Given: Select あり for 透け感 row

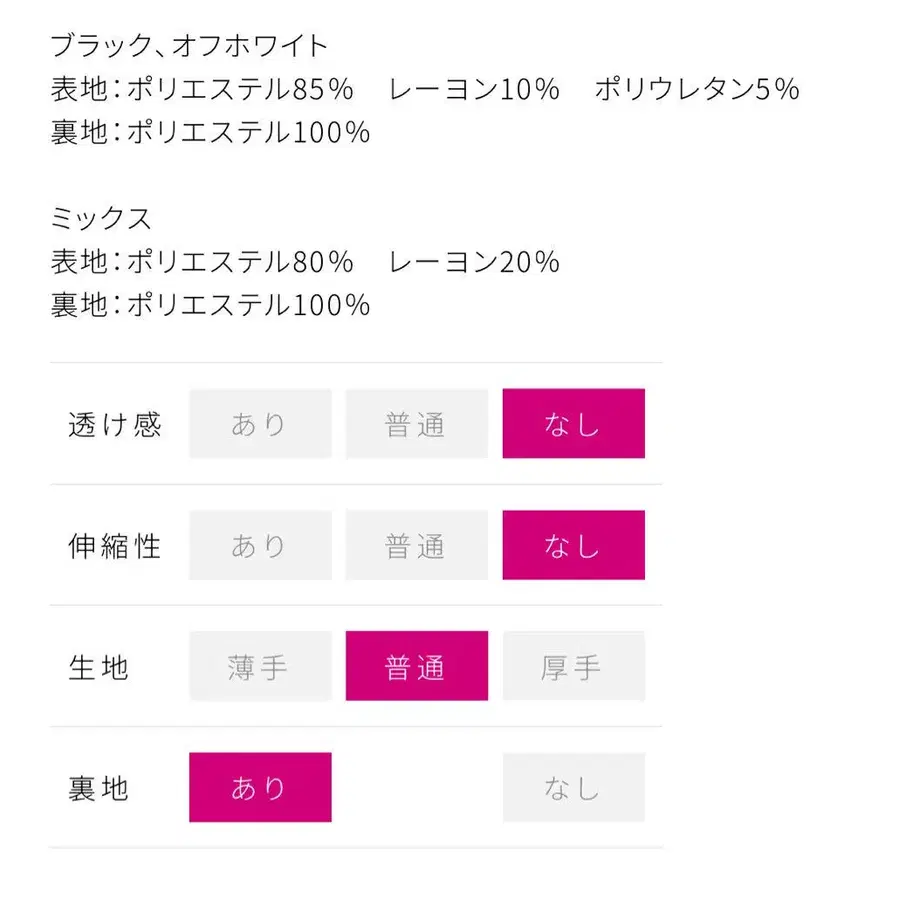Looking at the screenshot, I should [x=260, y=424].
